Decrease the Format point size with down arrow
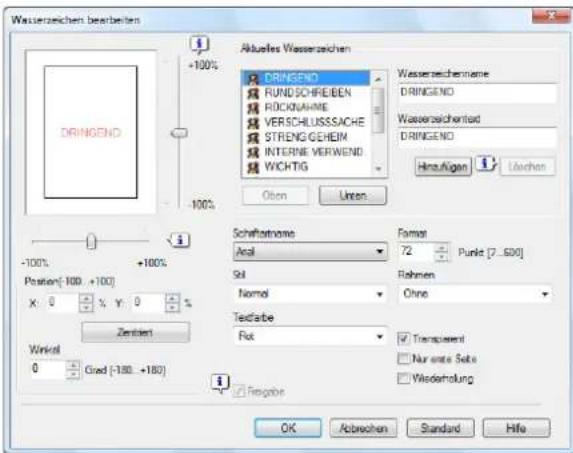Image resolution: width=573 pixels, height=453 pixels. [x=442, y=256]
